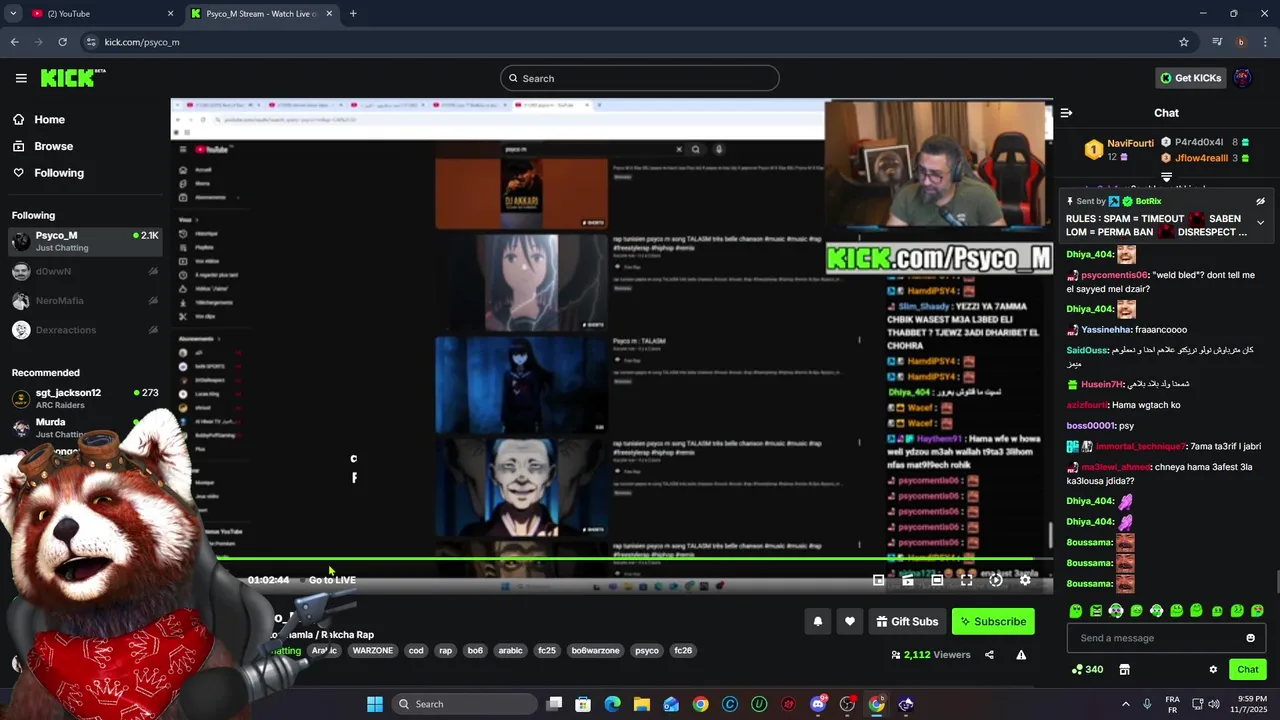Image resolution: width=1280 pixels, height=720 pixels.
Task: Click Go to LIVE on the player
Action: pyautogui.click(x=332, y=580)
